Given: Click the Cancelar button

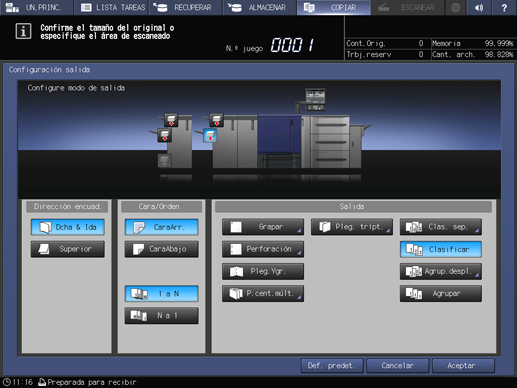Looking at the screenshot, I should point(397,366).
